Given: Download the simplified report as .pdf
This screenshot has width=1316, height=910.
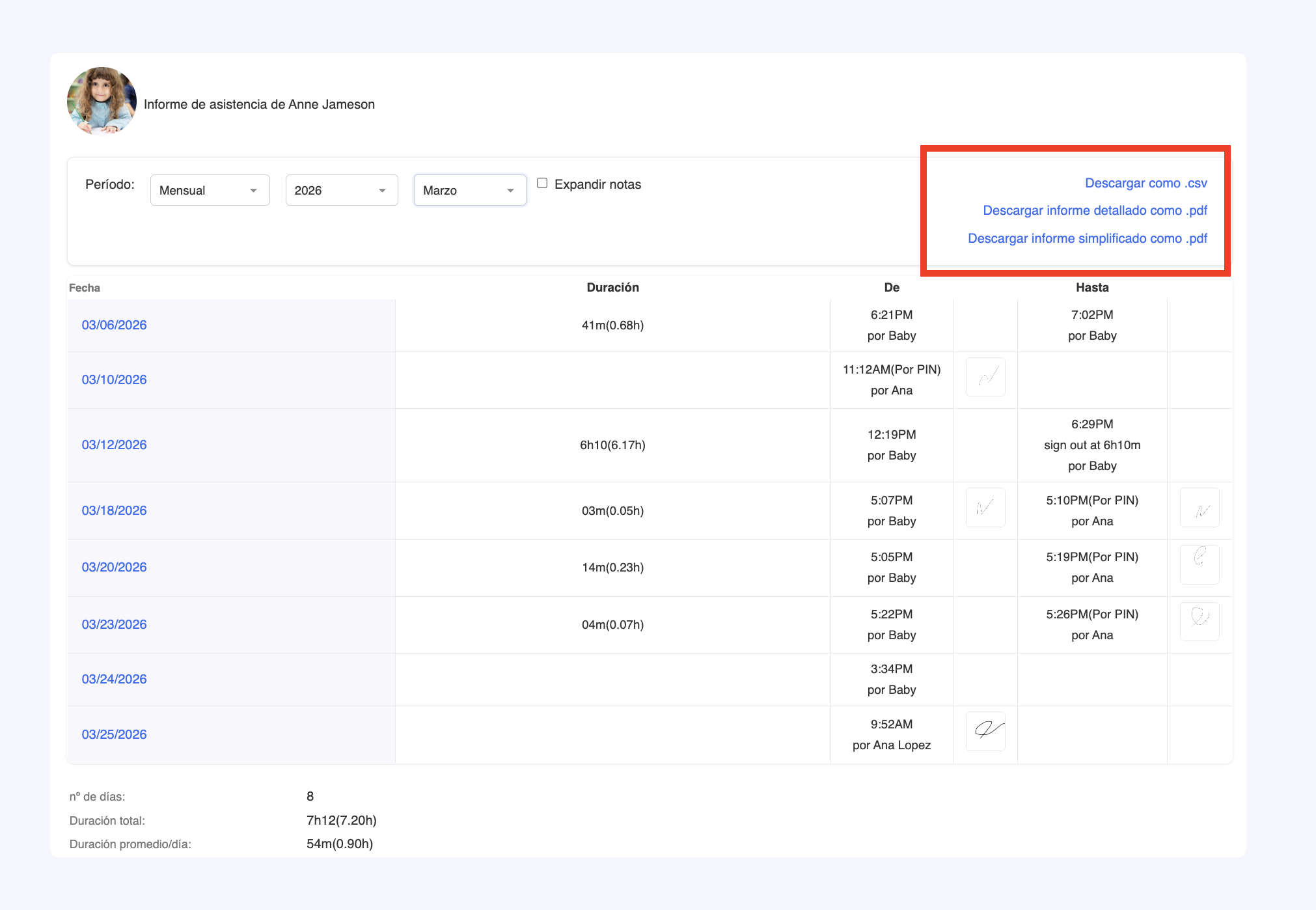Looking at the screenshot, I should tap(1087, 238).
